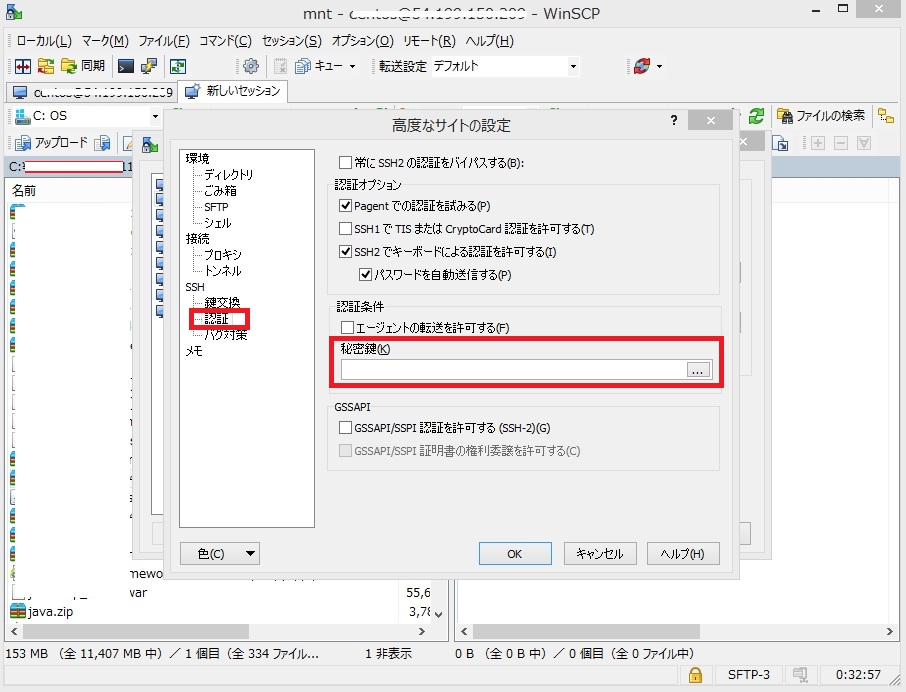Select ディレクトリ in the settings tree
Screen dimensions: 906x692
[228, 174]
